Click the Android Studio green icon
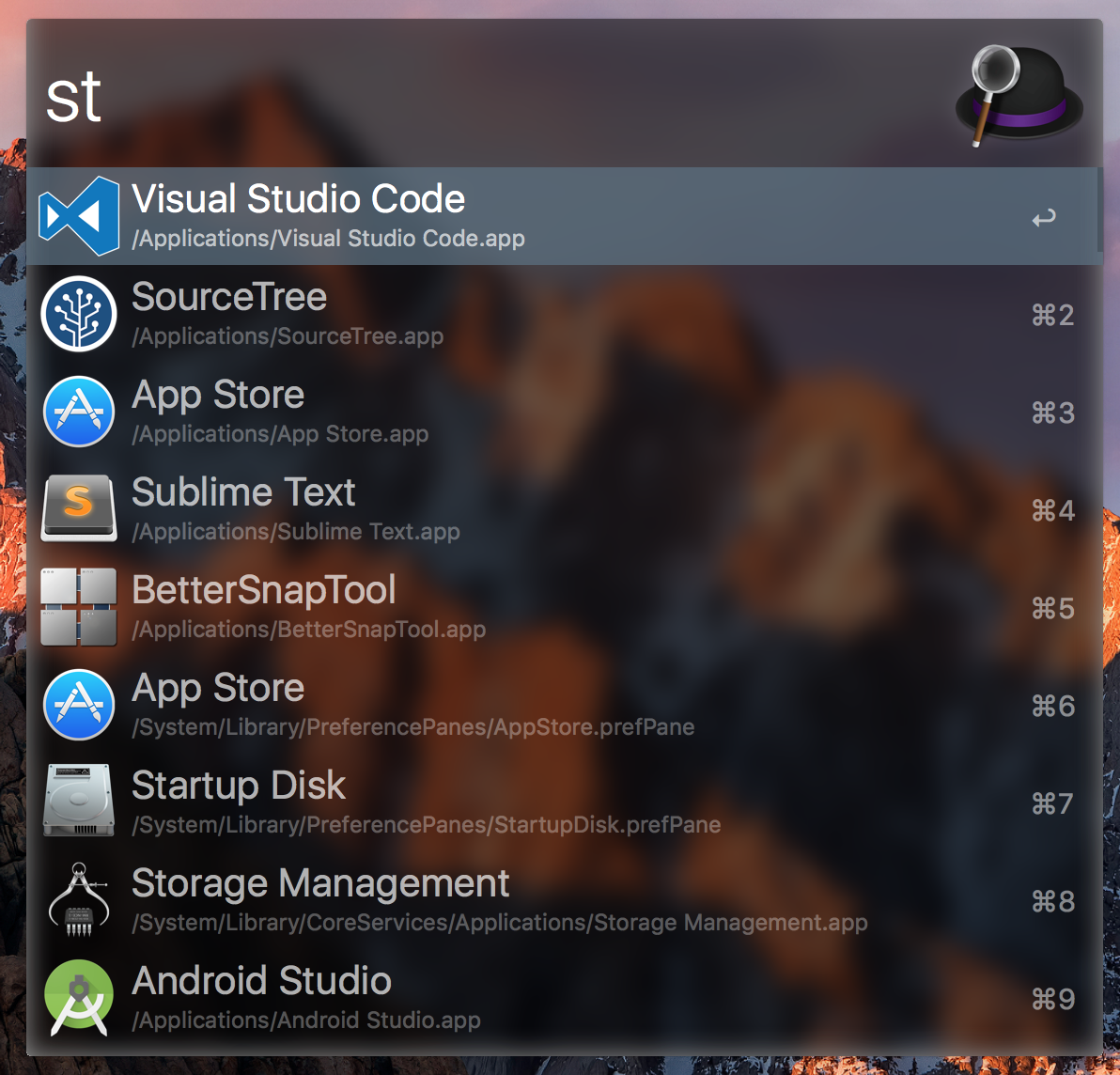Image resolution: width=1120 pixels, height=1075 pixels. pos(79,998)
